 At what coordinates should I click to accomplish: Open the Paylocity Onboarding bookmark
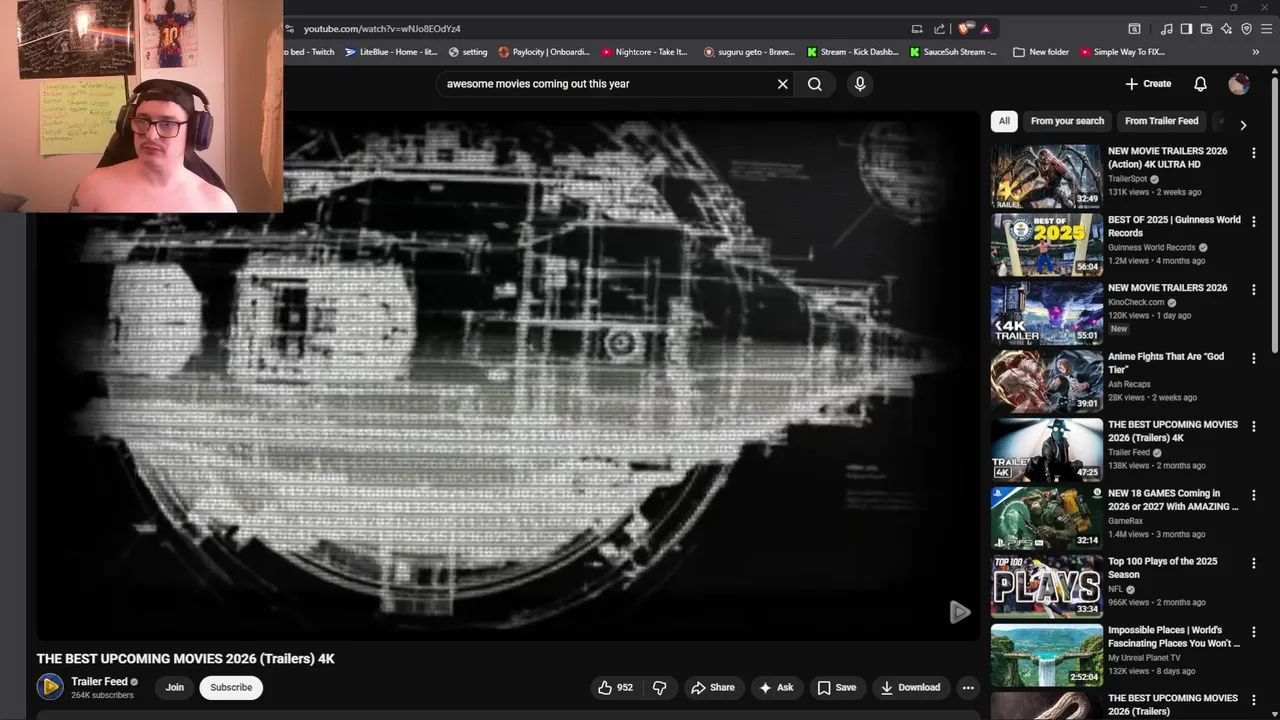545,52
